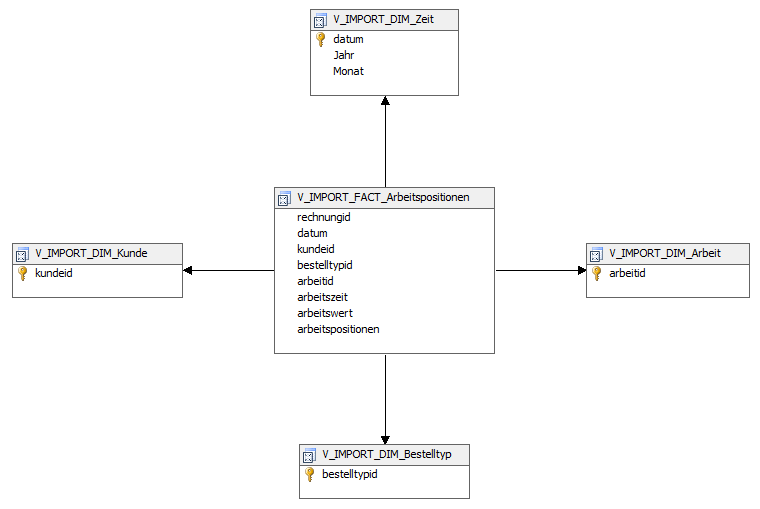Click the table icon of V_IMPORT_FACT_Arbeitspositionen

[284, 199]
